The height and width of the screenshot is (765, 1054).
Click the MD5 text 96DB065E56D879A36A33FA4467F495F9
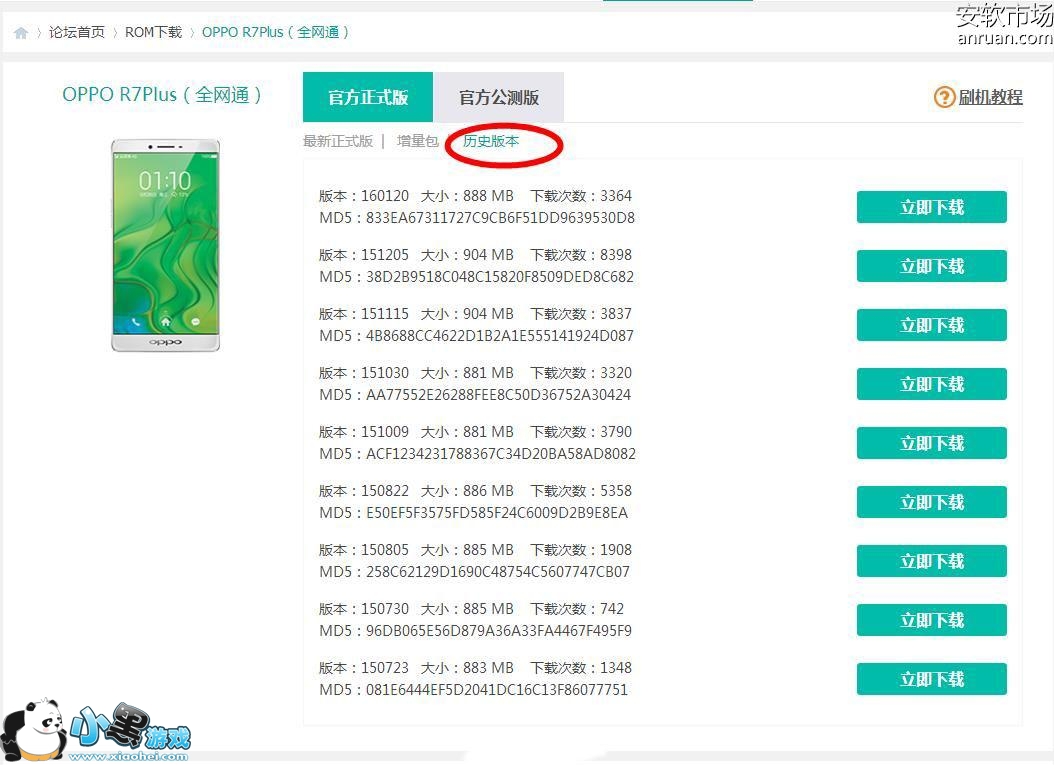point(499,631)
